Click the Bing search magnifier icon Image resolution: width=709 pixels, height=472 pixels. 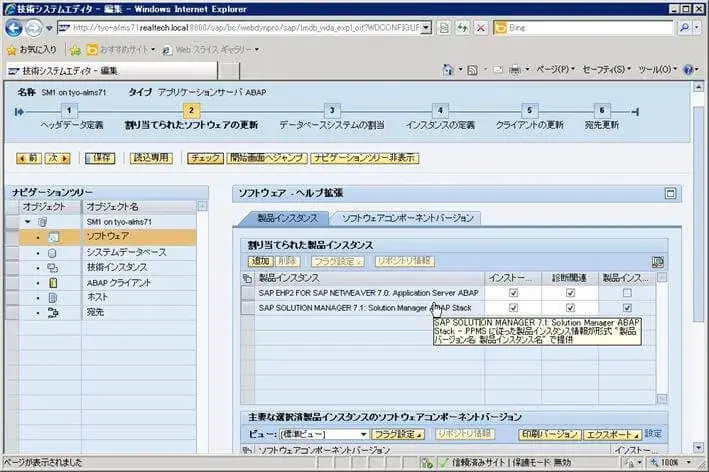[x=684, y=28]
